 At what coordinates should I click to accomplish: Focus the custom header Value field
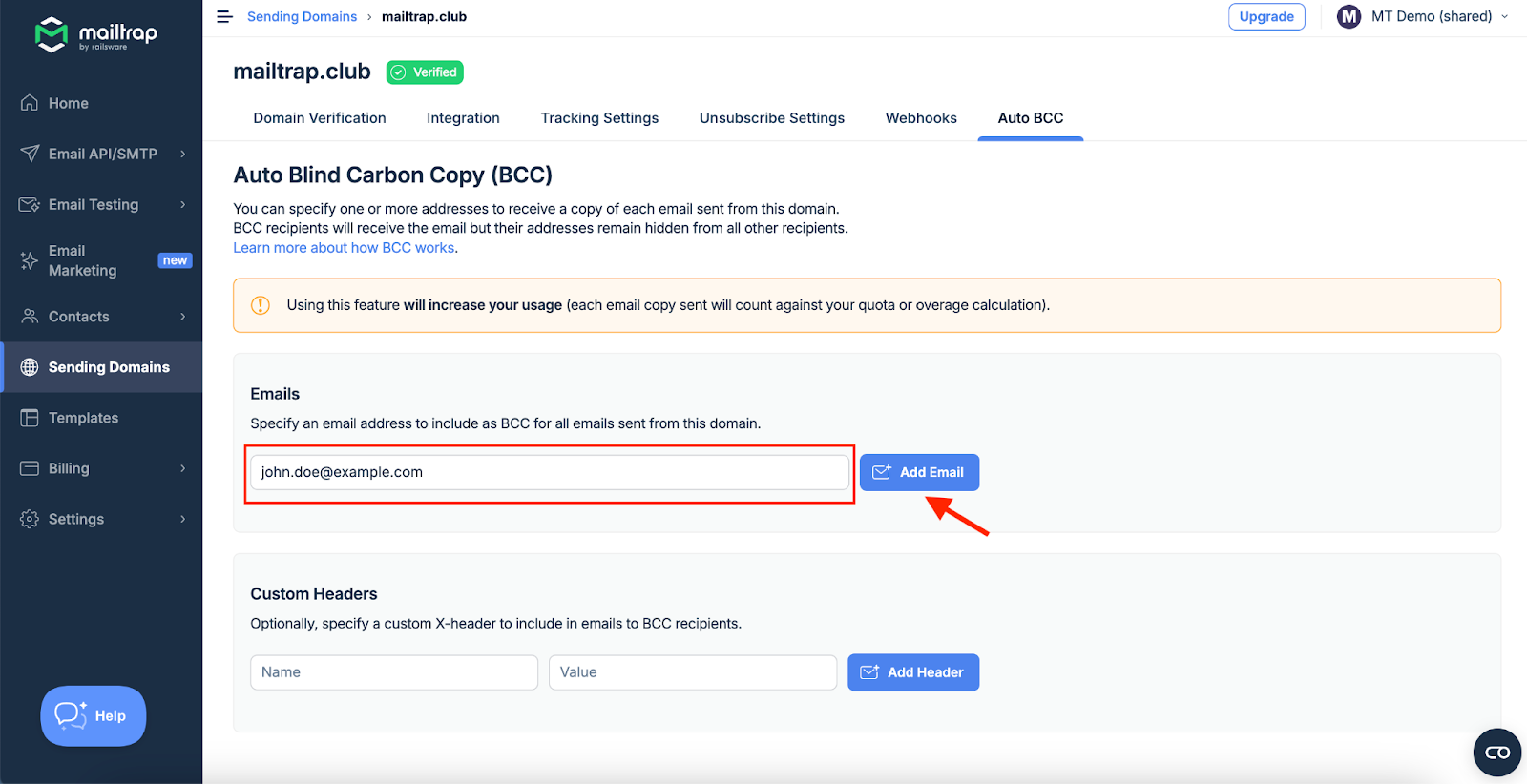(693, 672)
